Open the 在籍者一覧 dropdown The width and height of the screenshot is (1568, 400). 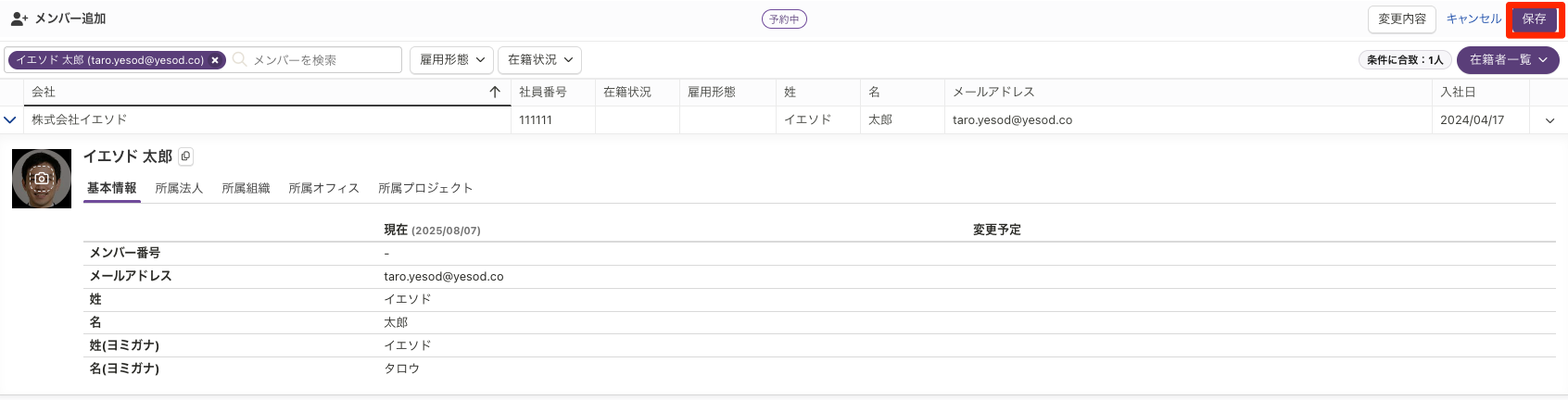(x=1508, y=60)
